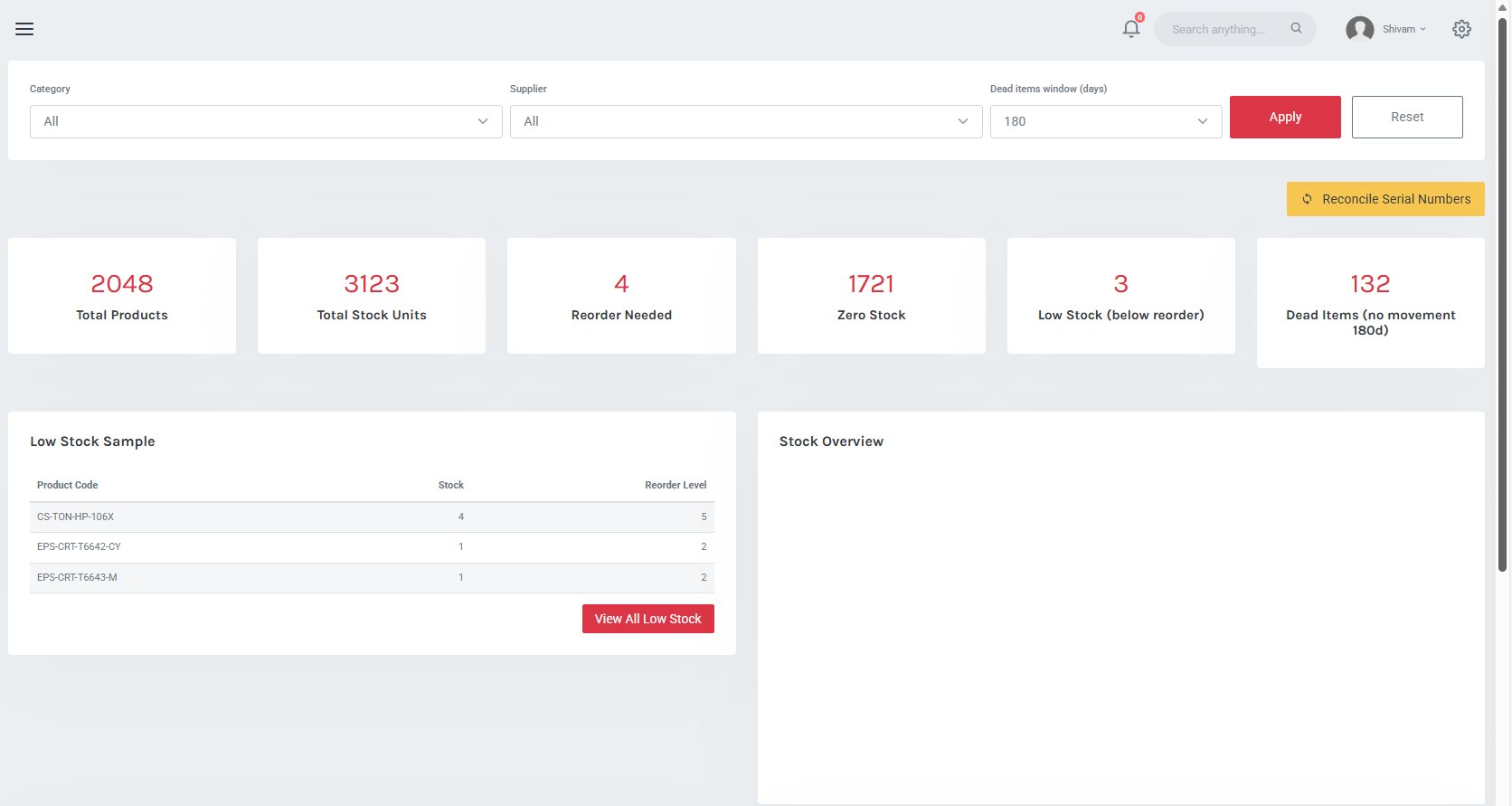Open the Shivam user menu
The width and height of the screenshot is (1512, 806).
click(1403, 29)
